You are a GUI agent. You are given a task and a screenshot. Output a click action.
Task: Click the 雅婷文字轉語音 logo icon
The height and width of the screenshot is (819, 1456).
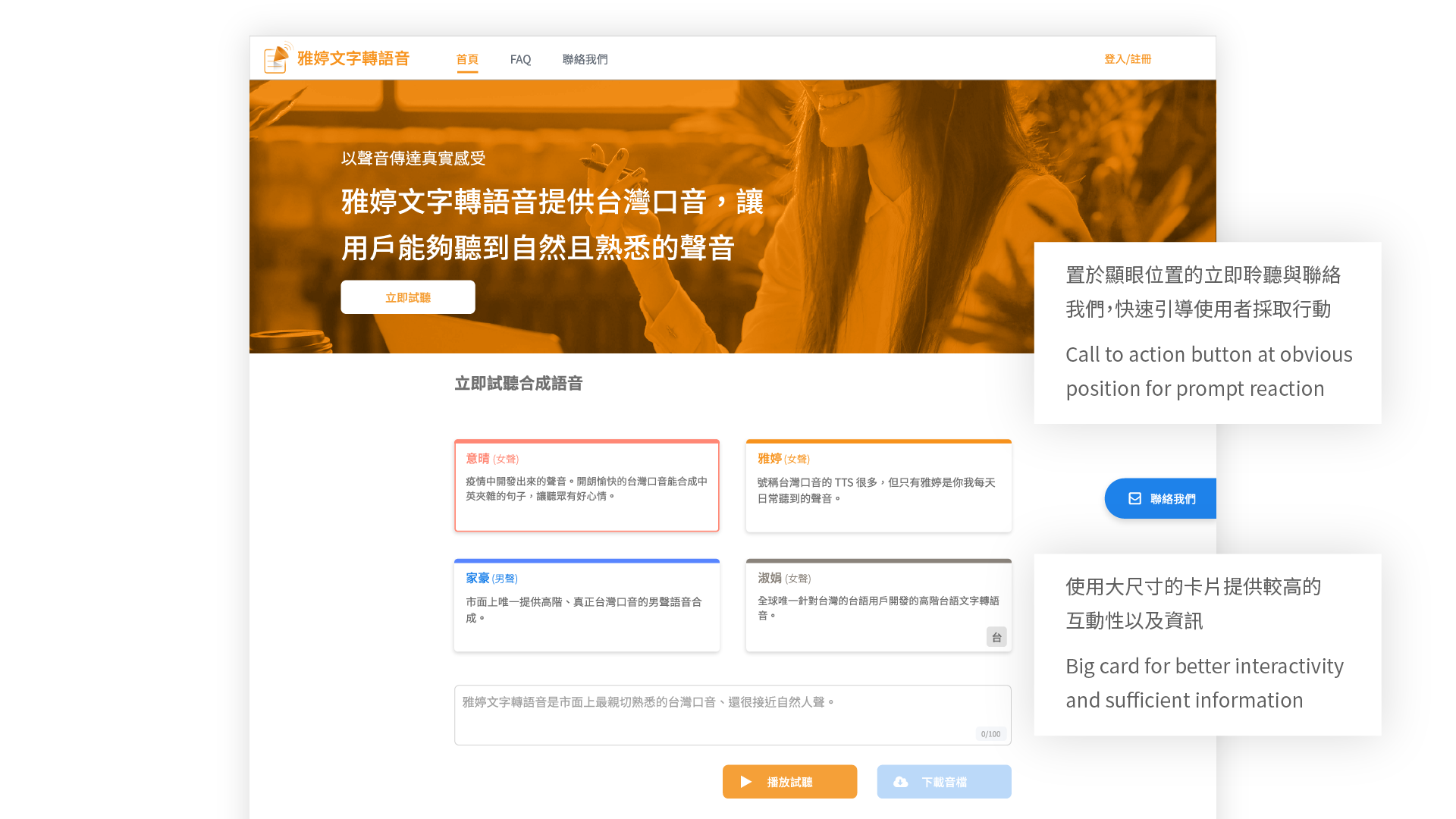[277, 58]
